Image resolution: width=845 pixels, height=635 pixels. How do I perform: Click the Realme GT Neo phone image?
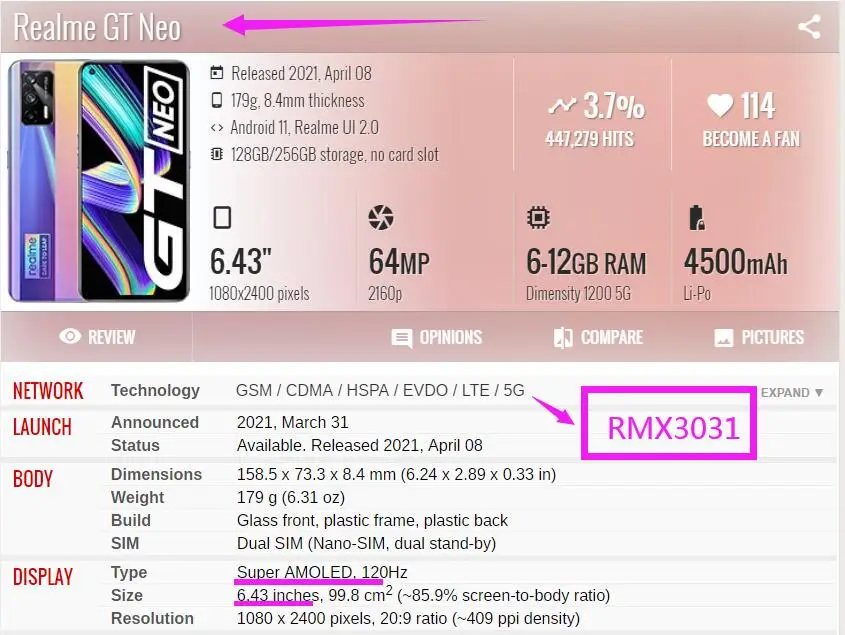click(x=99, y=181)
